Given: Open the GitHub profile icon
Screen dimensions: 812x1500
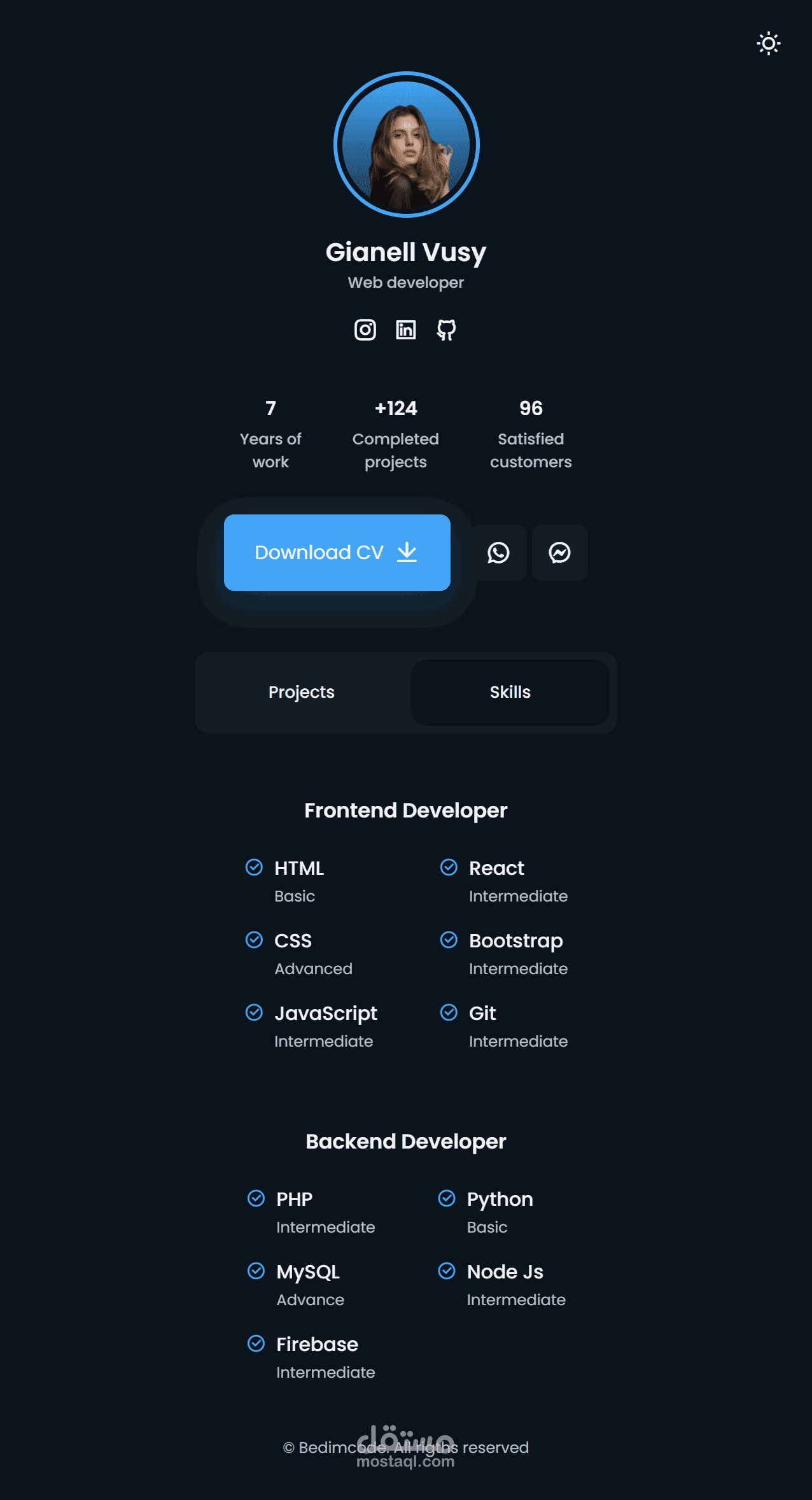Looking at the screenshot, I should (x=446, y=330).
